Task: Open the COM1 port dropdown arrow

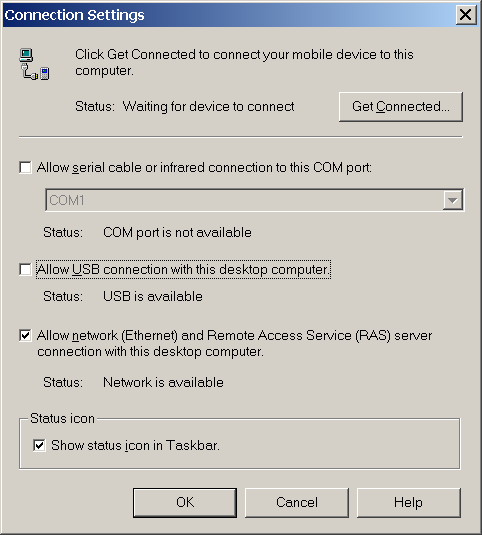Action: (x=453, y=200)
